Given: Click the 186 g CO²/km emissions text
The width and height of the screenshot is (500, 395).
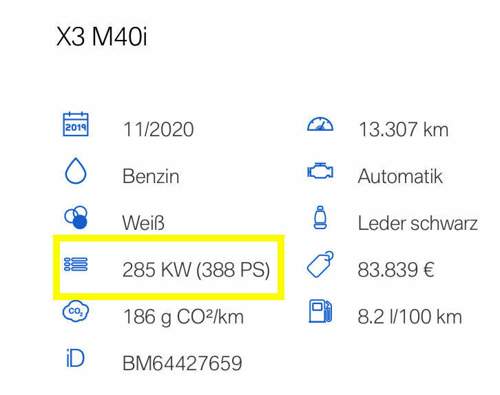Looking at the screenshot, I should tap(183, 317).
